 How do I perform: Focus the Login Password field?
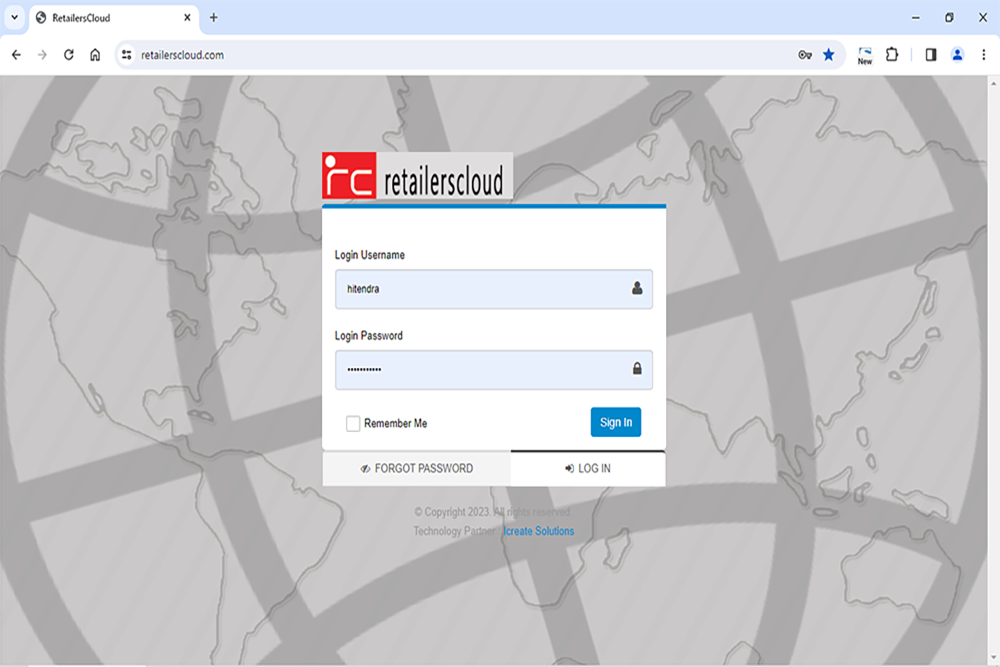pyautogui.click(x=480, y=369)
